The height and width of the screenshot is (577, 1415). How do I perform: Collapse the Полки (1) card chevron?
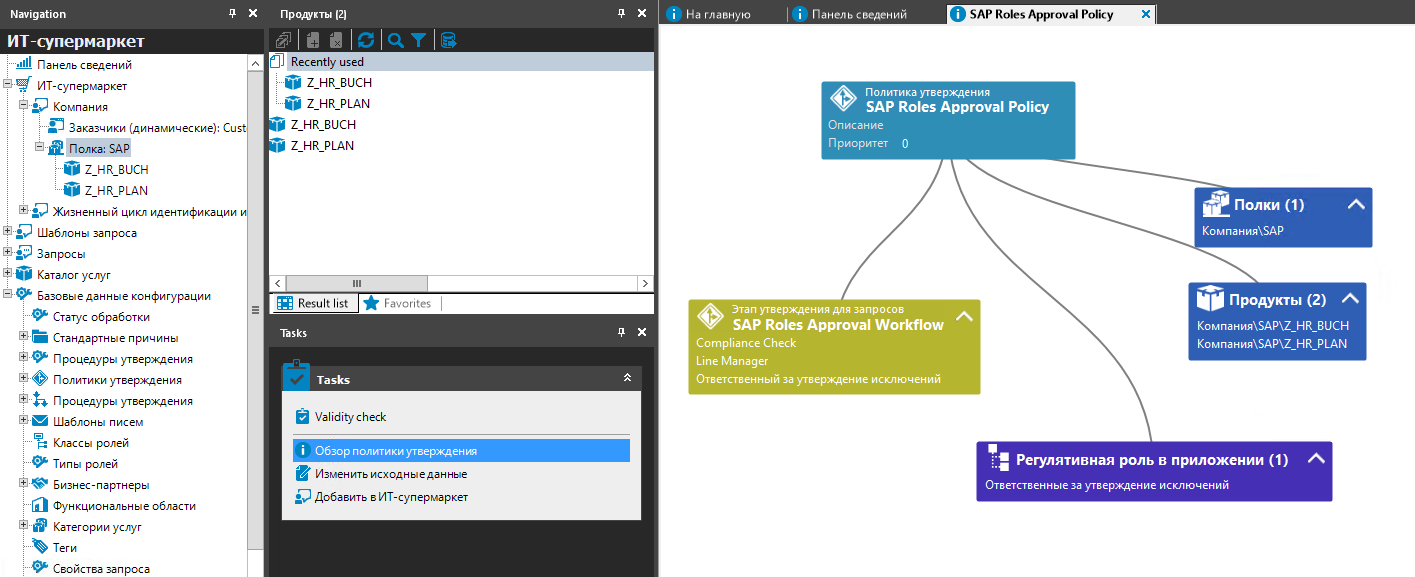1356,204
